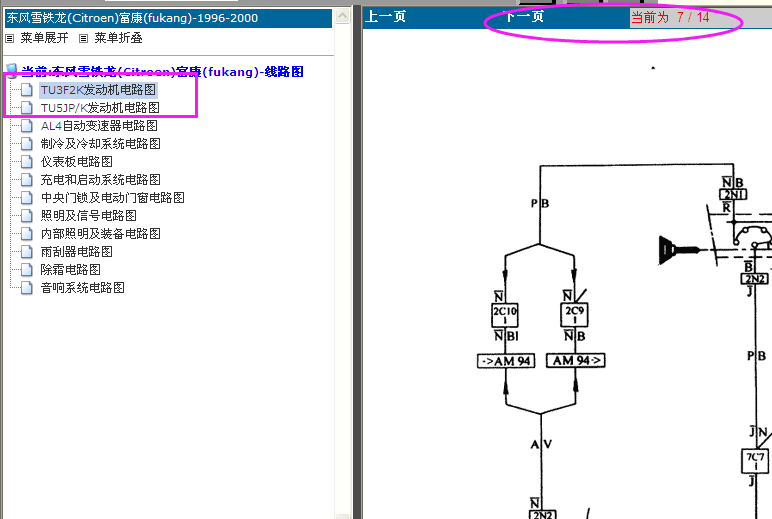Select 仪表板电路图 entry
772x519 pixels.
pos(76,162)
